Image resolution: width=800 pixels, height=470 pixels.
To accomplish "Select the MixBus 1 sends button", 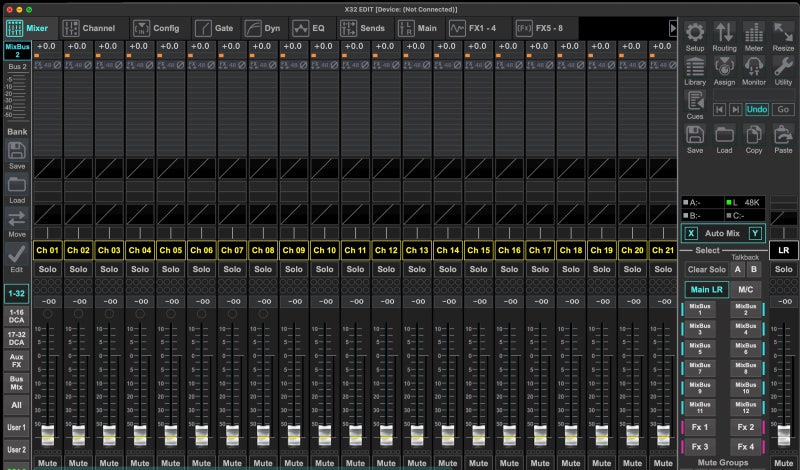I will point(702,310).
